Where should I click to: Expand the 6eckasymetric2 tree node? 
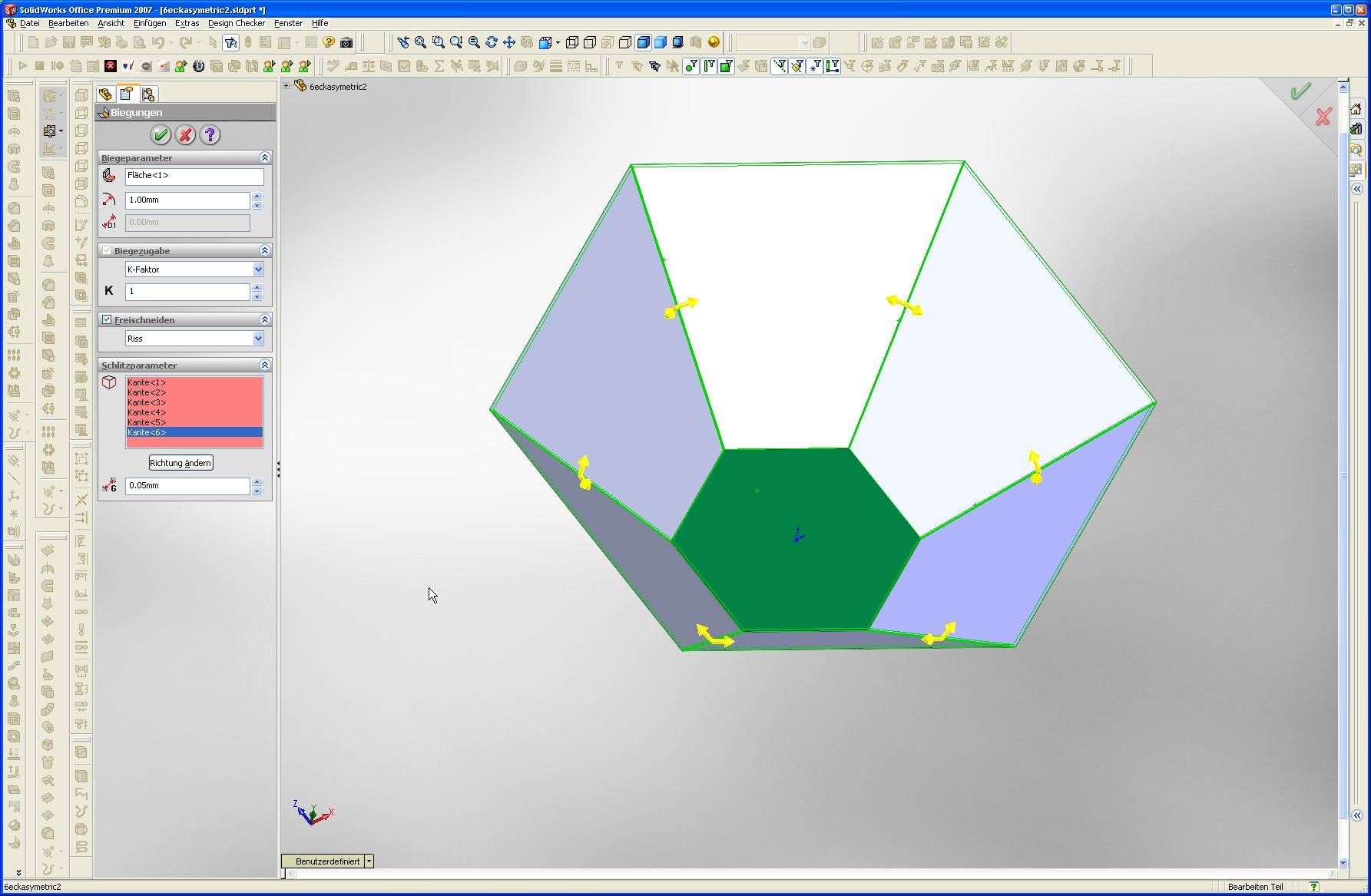click(286, 86)
